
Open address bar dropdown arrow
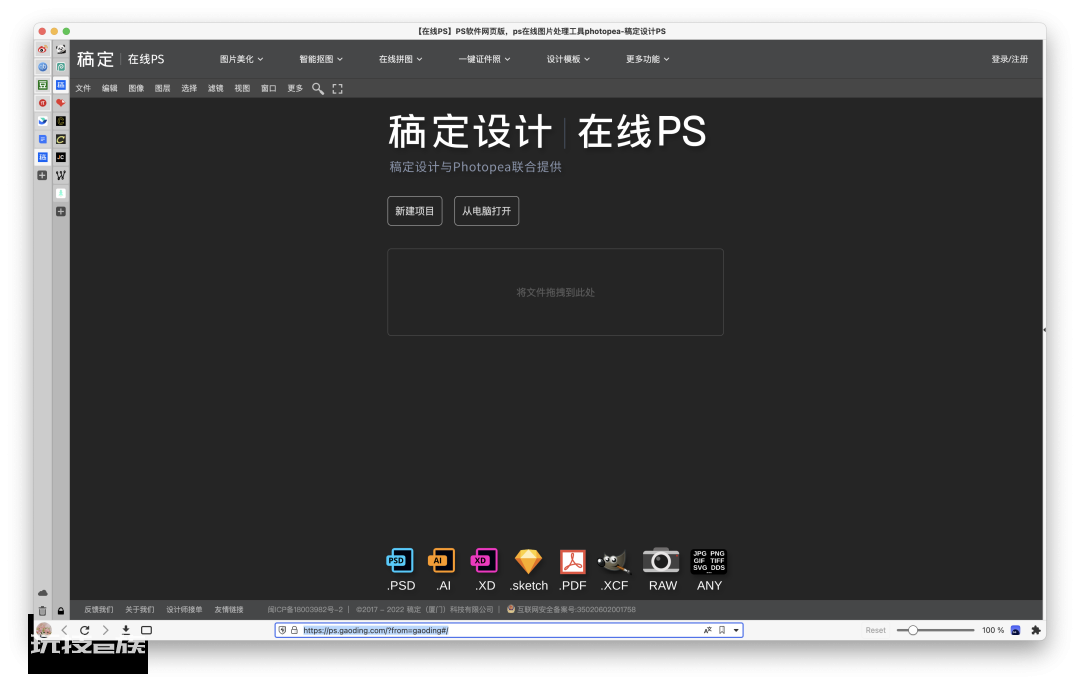point(736,630)
